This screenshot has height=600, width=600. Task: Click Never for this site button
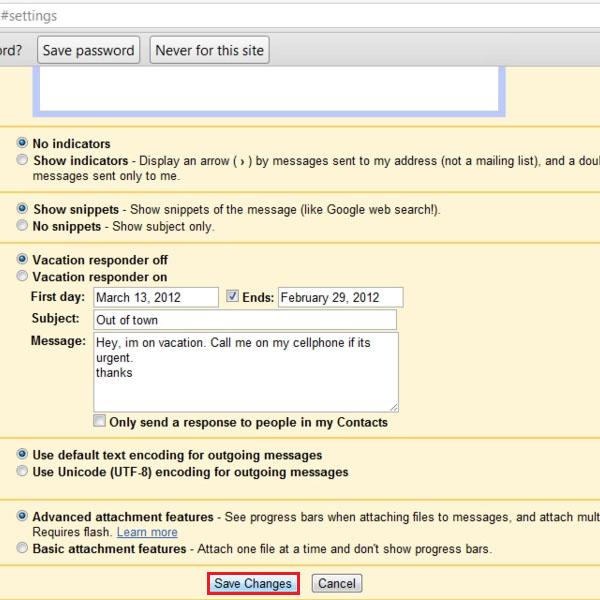pos(209,50)
